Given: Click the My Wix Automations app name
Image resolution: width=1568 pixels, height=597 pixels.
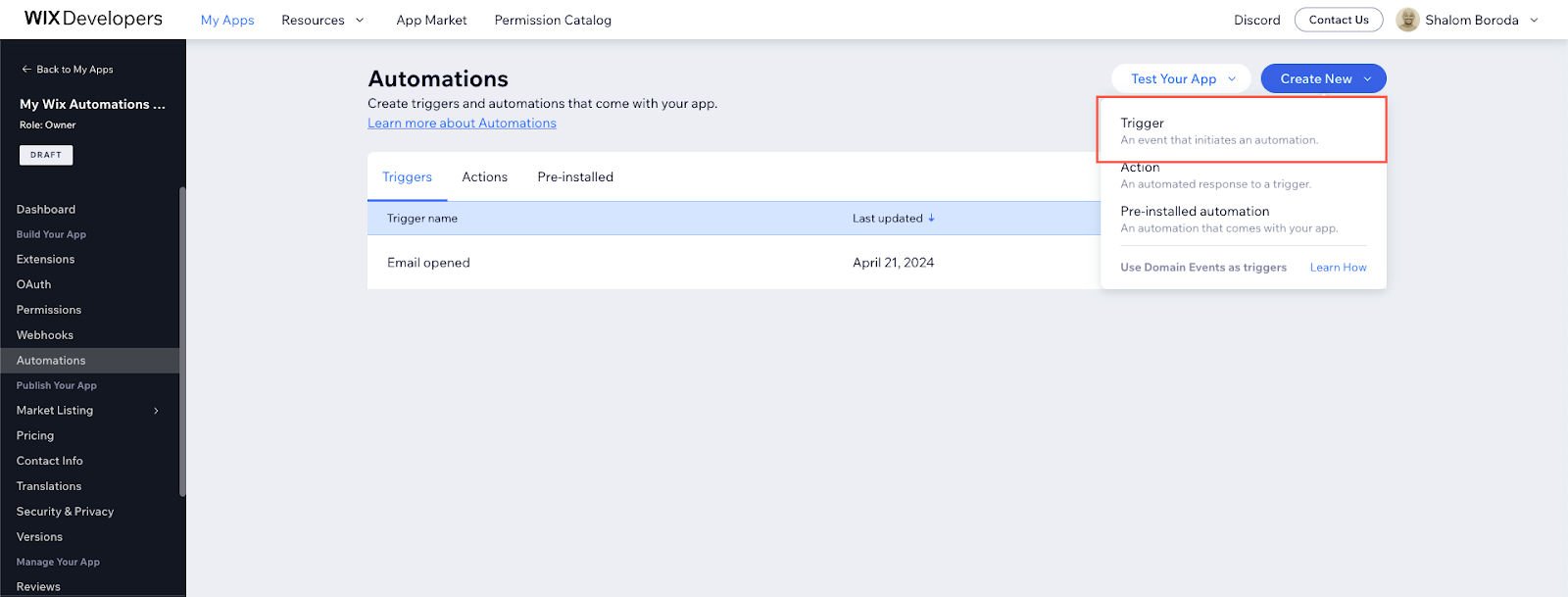Looking at the screenshot, I should (93, 104).
